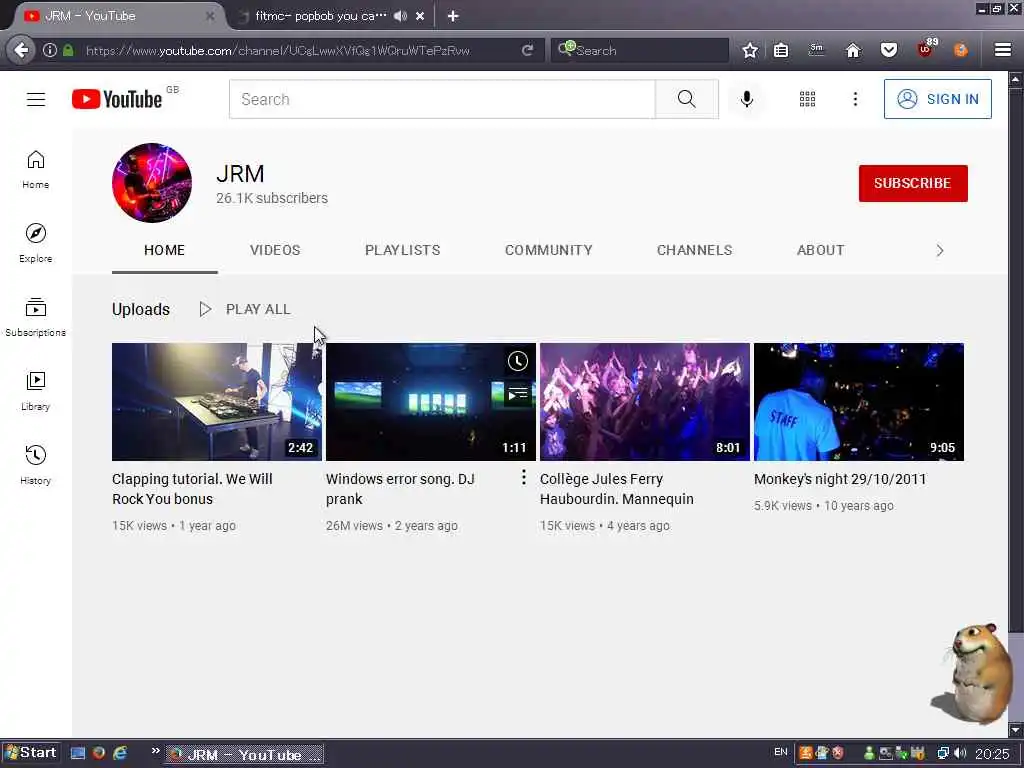
Task: Mute the fitmc popbob tab audio
Action: tap(400, 16)
